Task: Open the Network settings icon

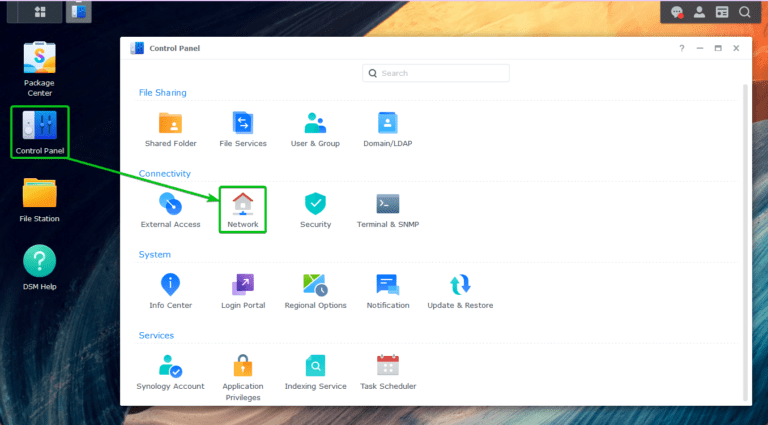Action: click(242, 204)
